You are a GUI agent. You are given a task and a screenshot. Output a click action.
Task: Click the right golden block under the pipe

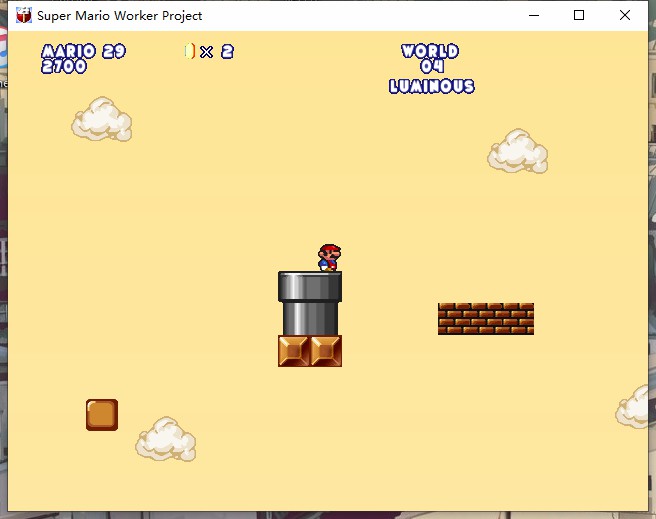point(326,351)
